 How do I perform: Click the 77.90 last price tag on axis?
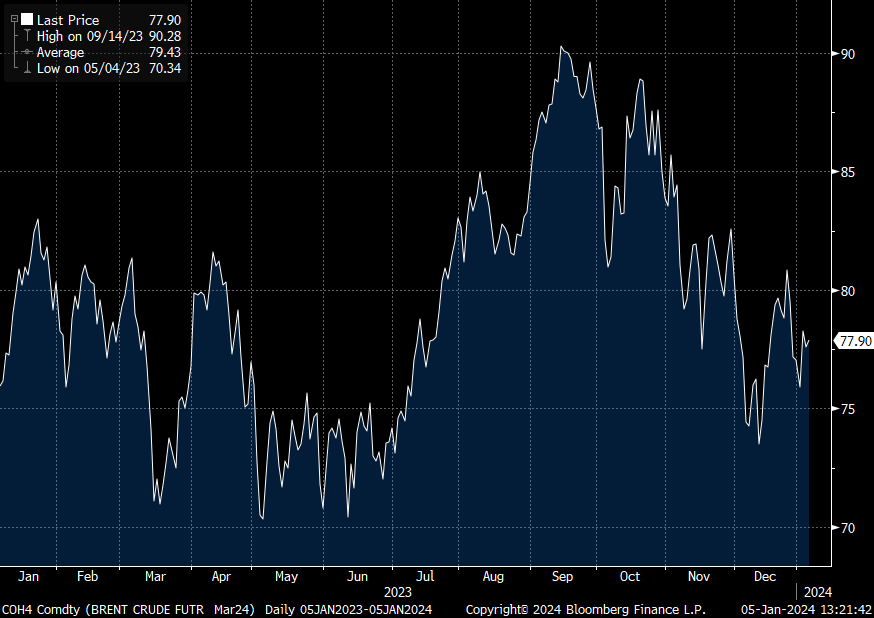point(856,341)
